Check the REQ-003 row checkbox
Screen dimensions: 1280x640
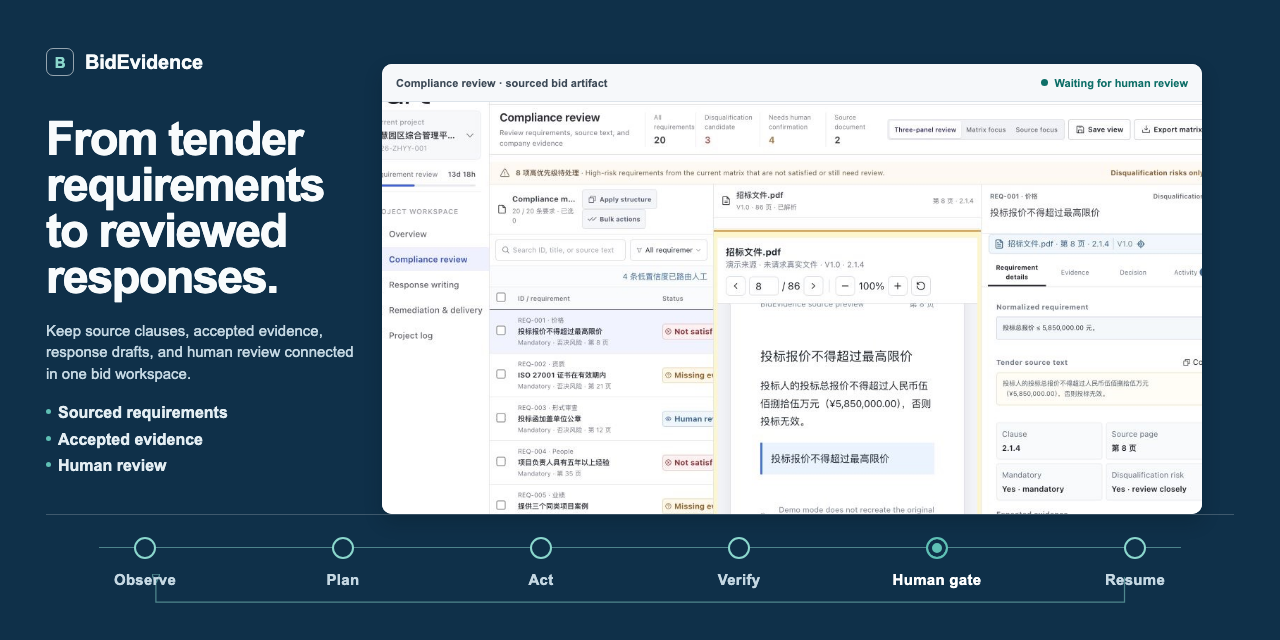pyautogui.click(x=502, y=418)
